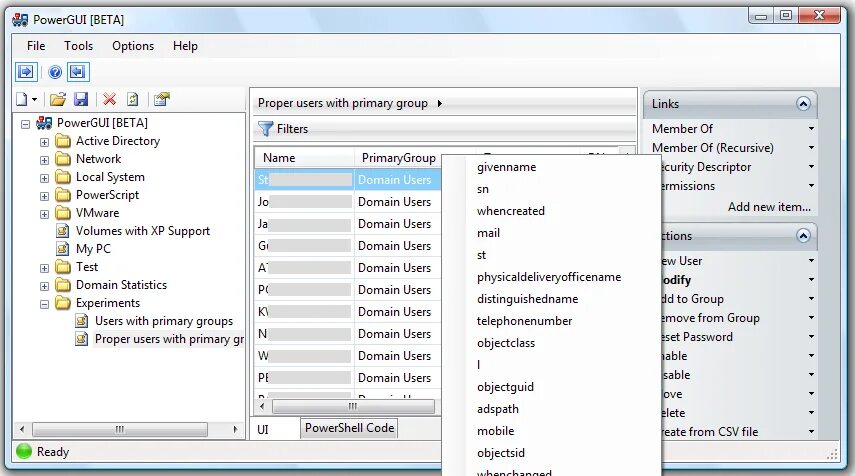Click the blue right-arrow toolbar icon

(26, 71)
